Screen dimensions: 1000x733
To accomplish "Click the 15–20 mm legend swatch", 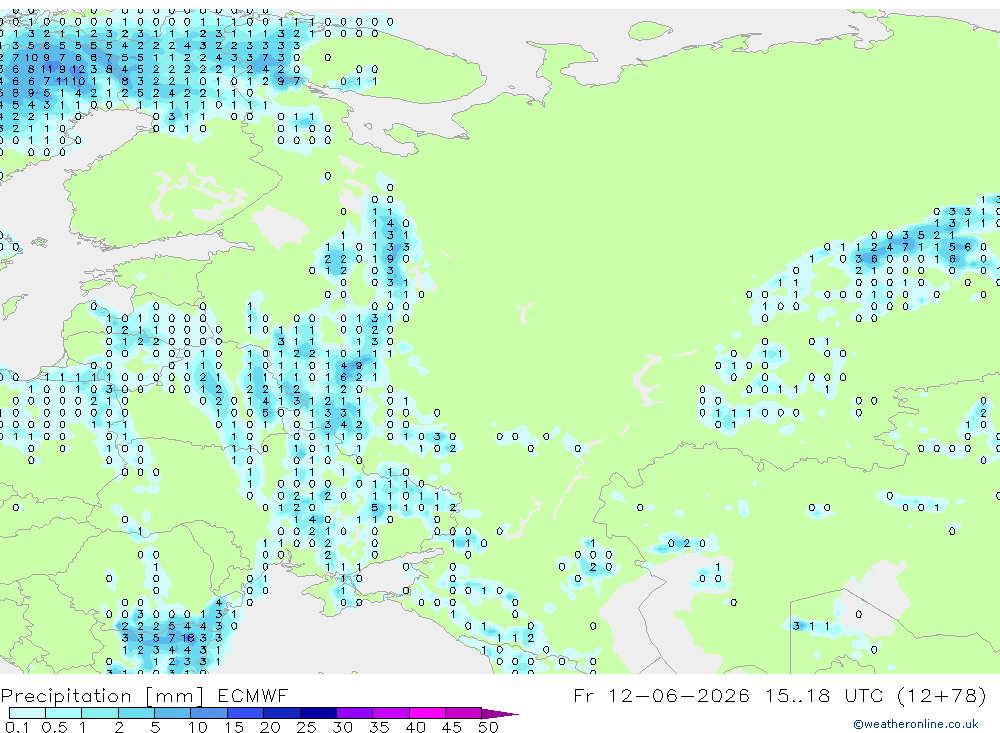I will click(246, 713).
